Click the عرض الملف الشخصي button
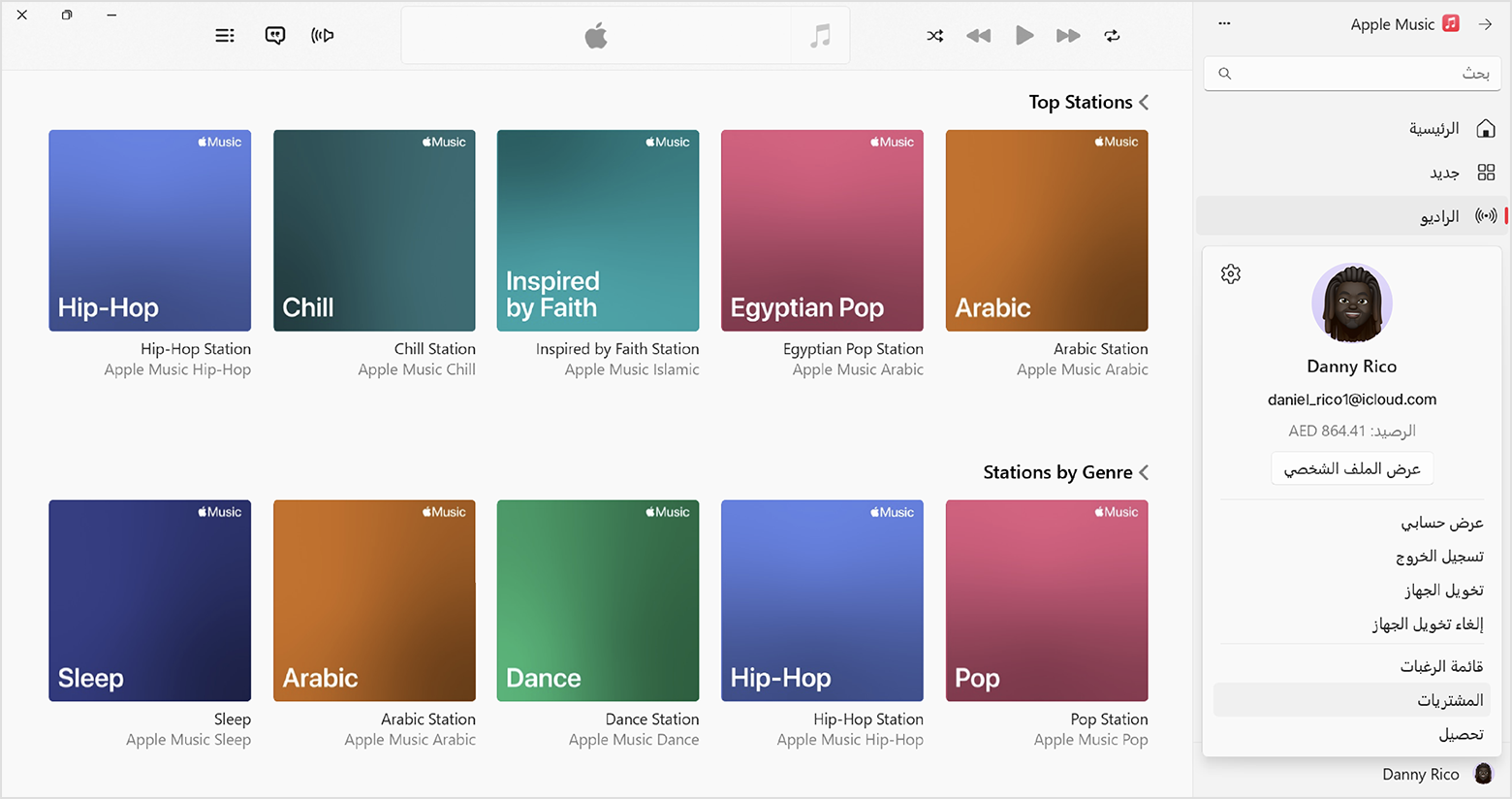The height and width of the screenshot is (799, 1512). tap(1351, 467)
